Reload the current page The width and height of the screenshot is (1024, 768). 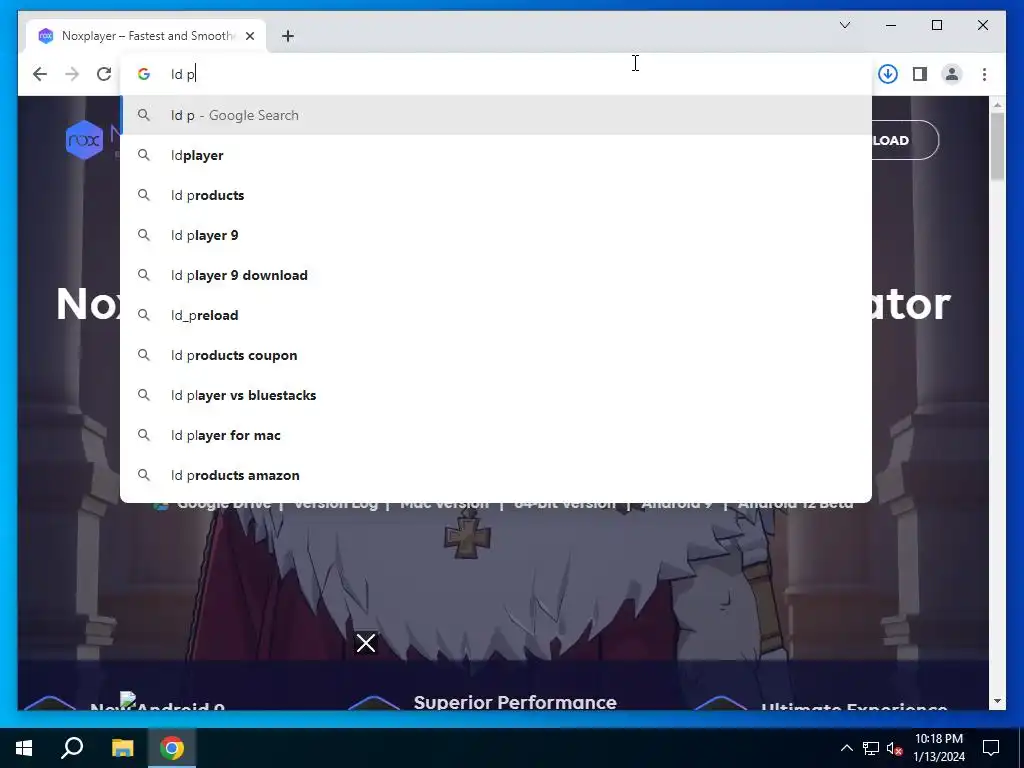[104, 74]
